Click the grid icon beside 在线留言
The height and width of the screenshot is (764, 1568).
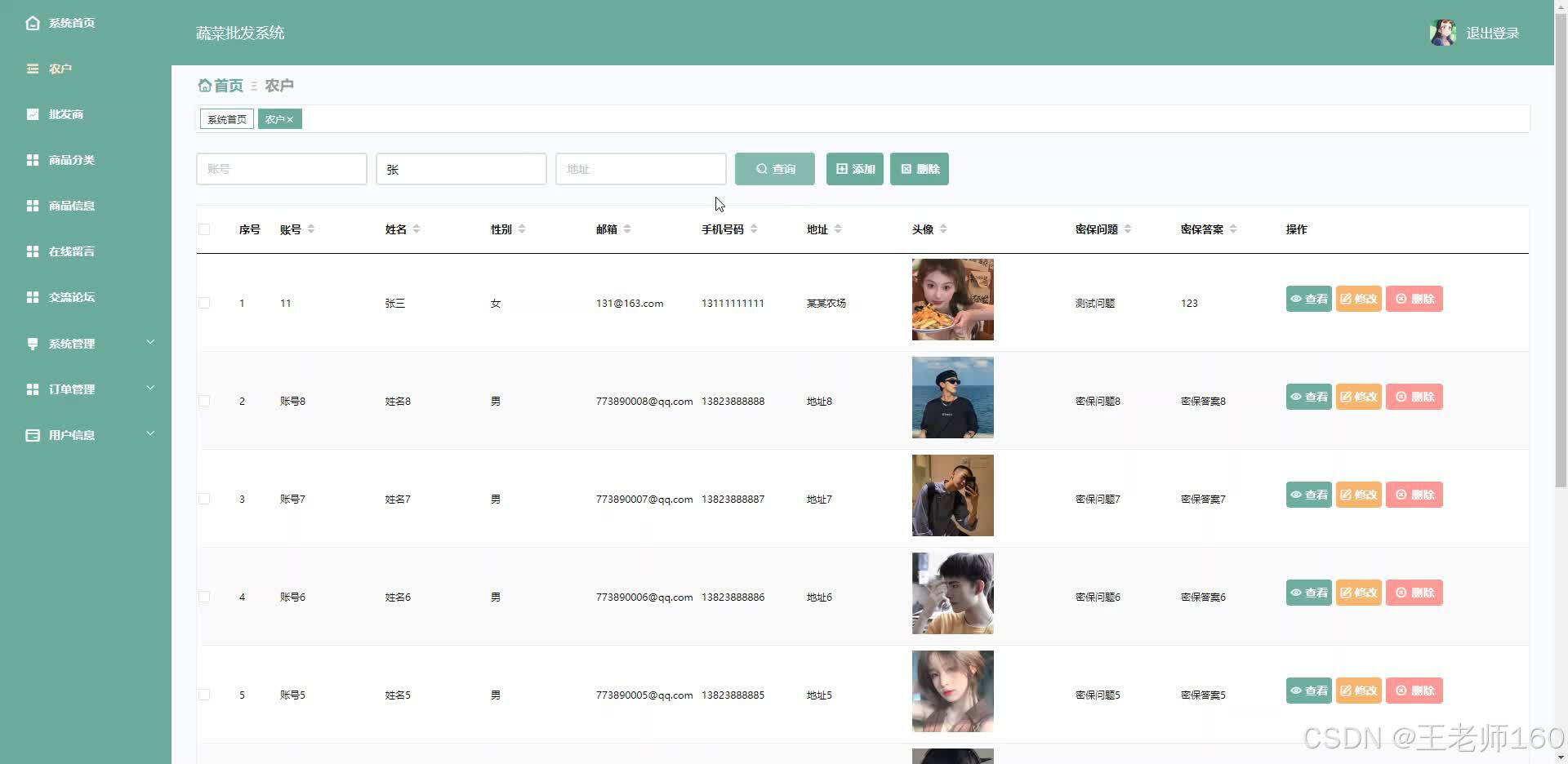[x=33, y=251]
